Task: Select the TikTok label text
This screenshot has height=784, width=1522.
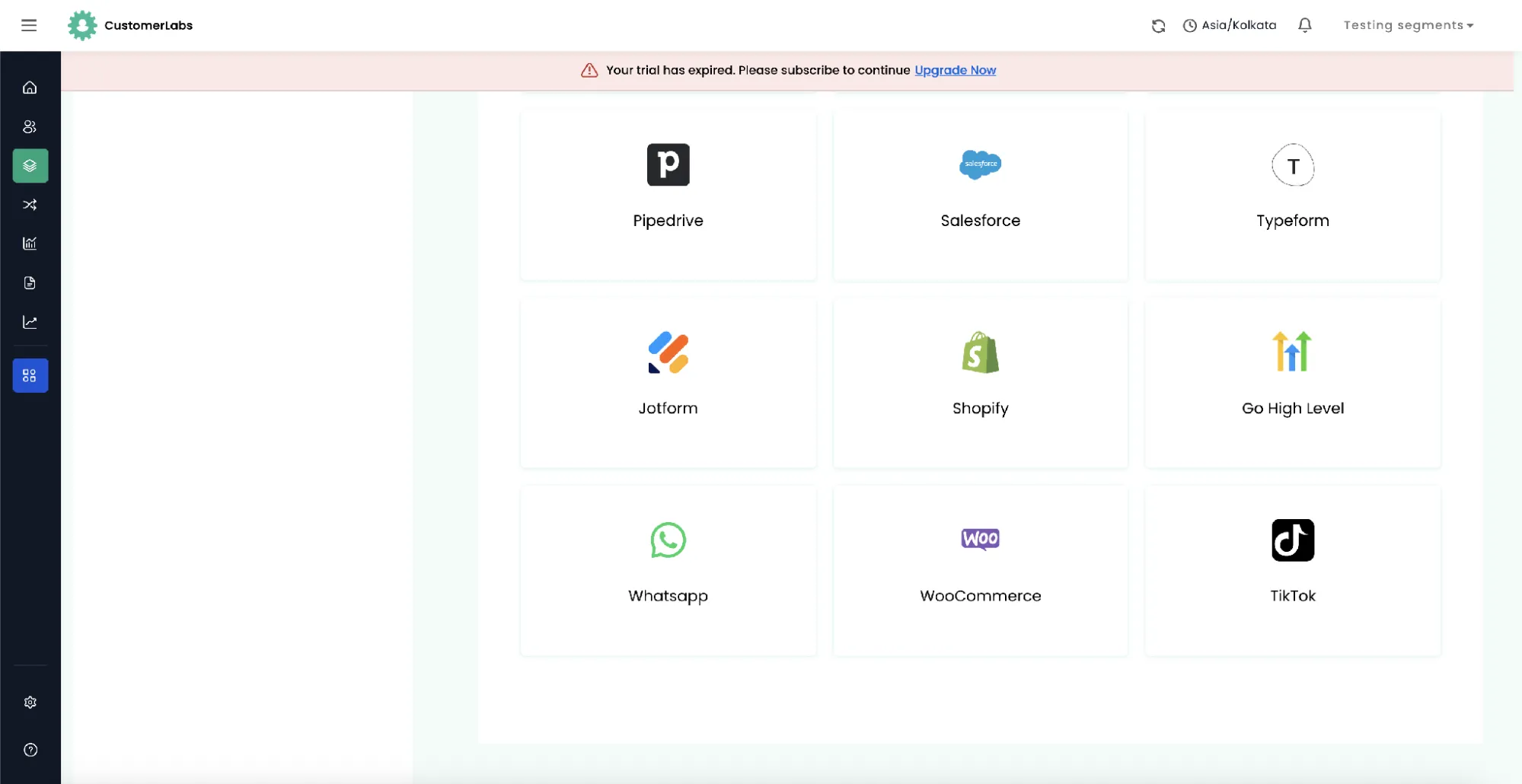Action: point(1293,596)
